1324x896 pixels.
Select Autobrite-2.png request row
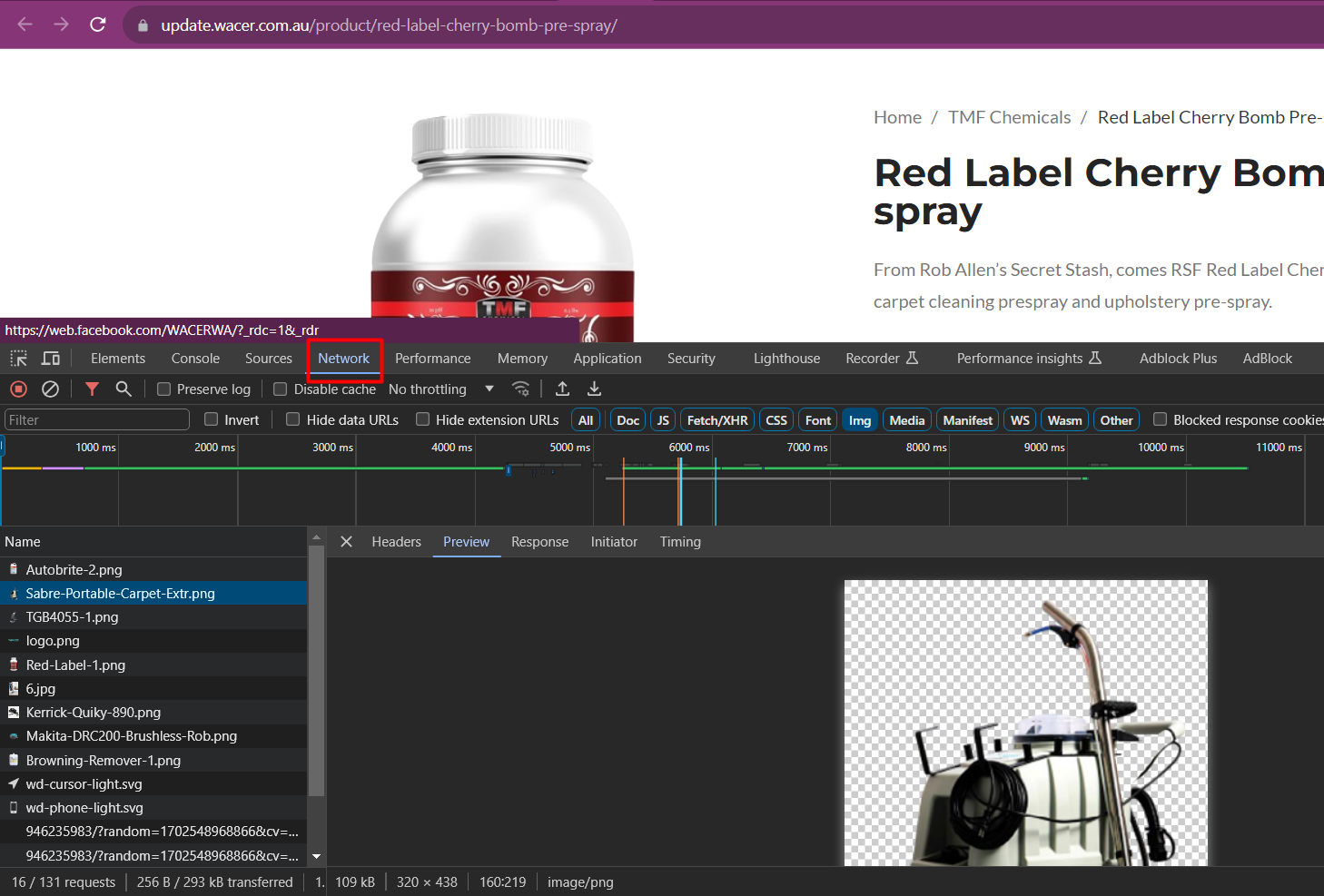click(153, 569)
